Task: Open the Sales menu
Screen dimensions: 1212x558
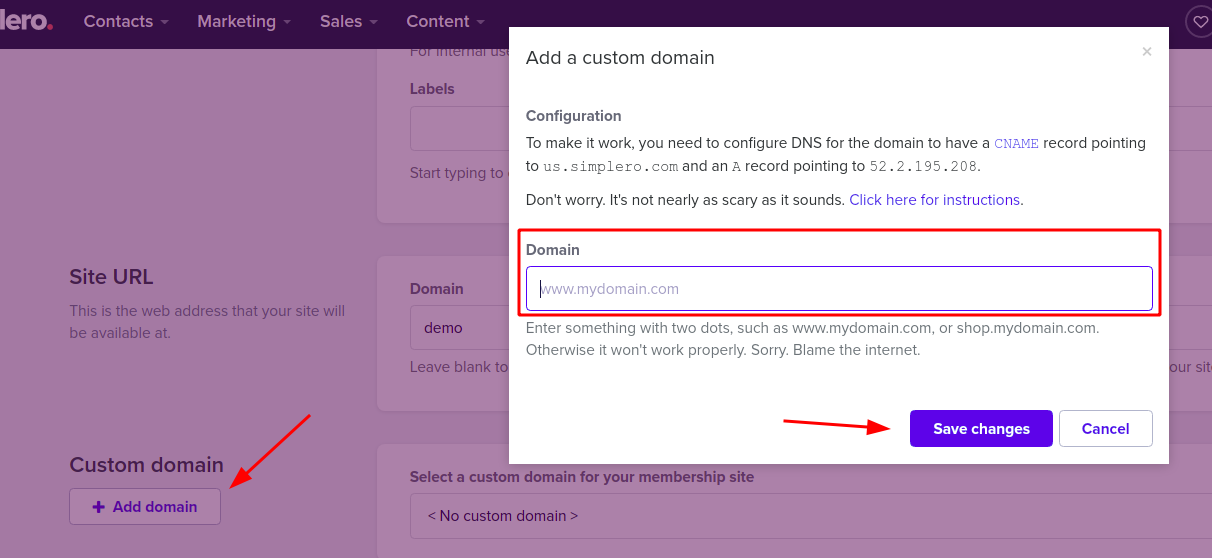Action: coord(349,21)
